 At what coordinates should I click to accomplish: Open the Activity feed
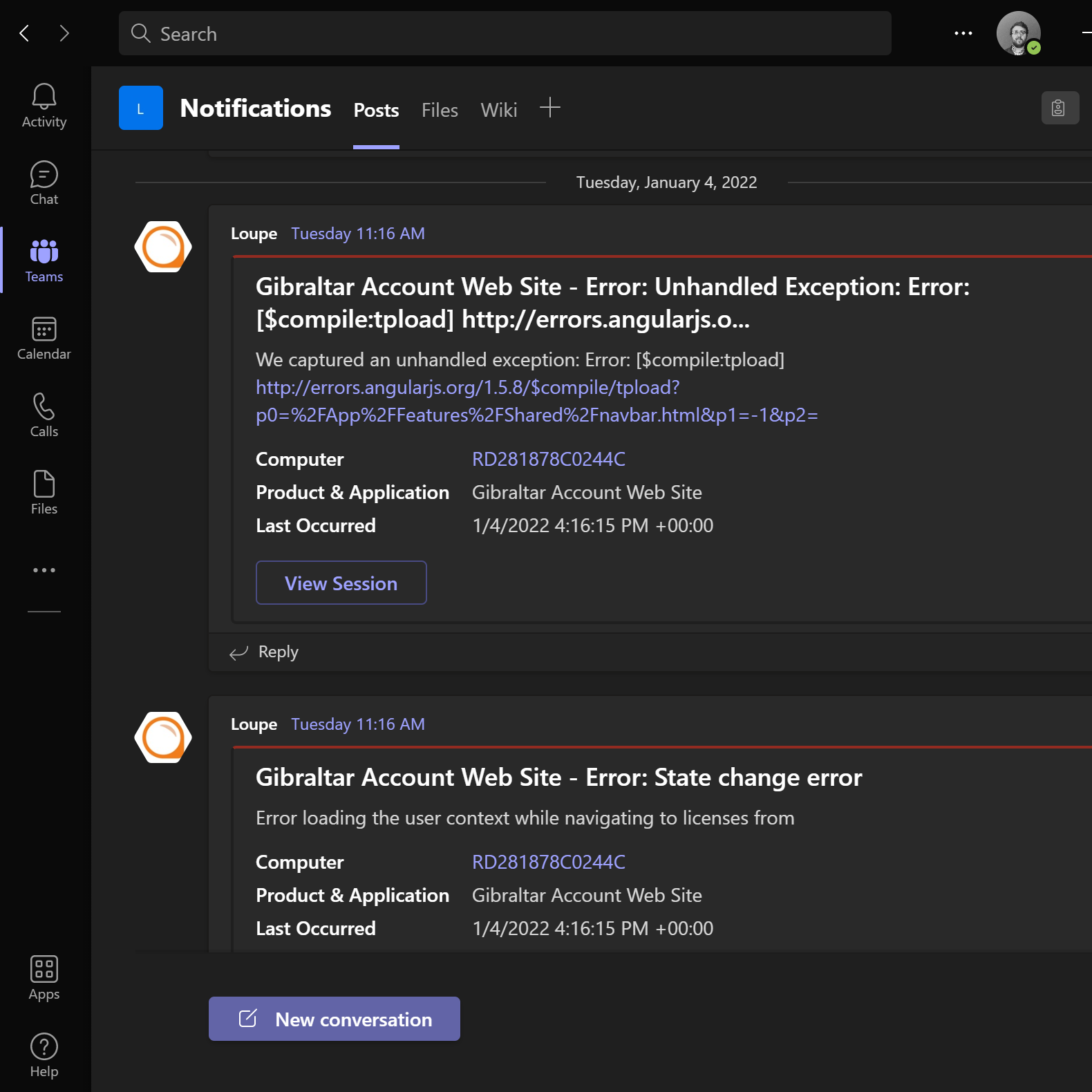(x=44, y=106)
